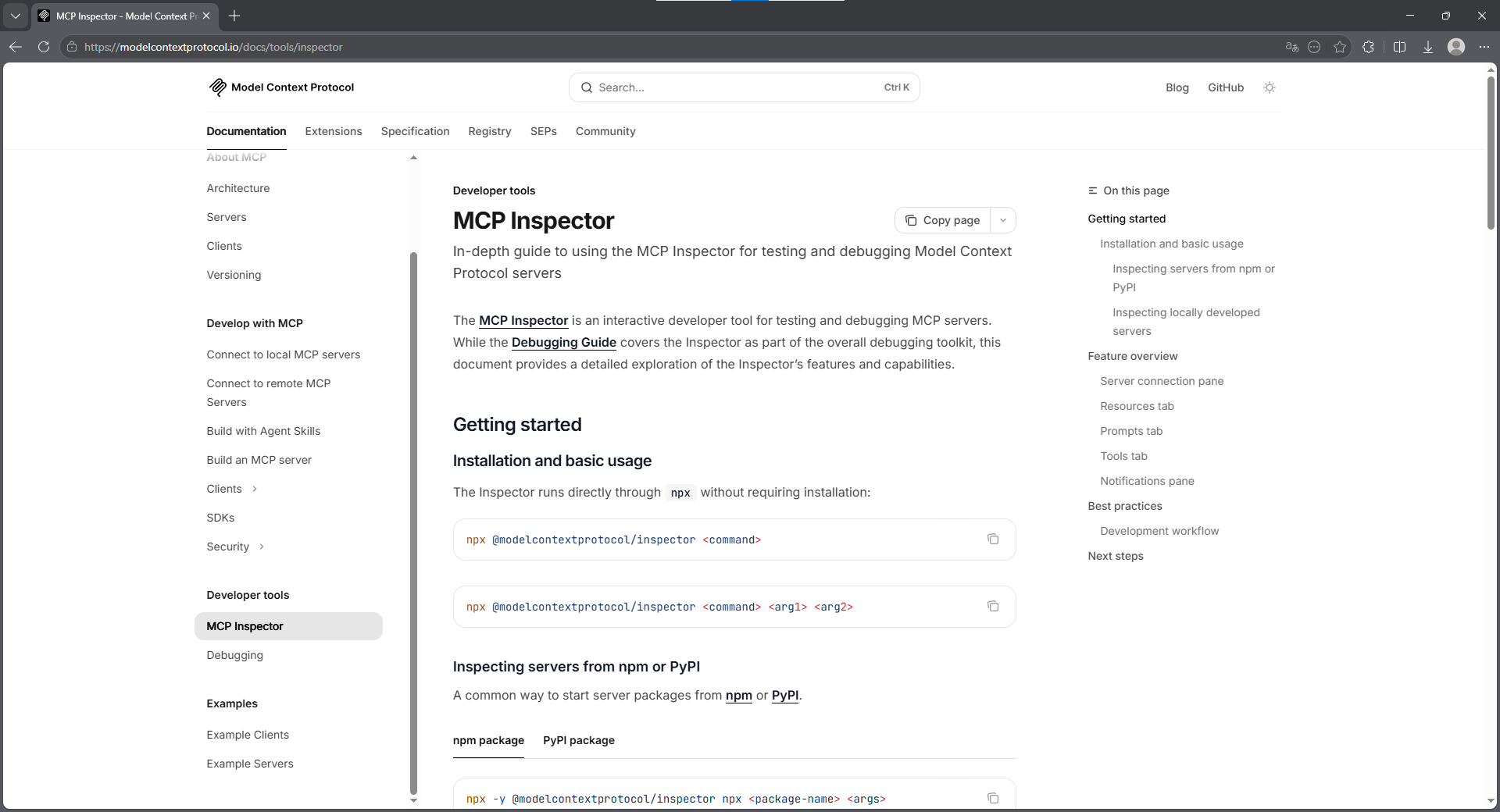Copy the npx -y package-name command
The image size is (1500, 812).
993,798
